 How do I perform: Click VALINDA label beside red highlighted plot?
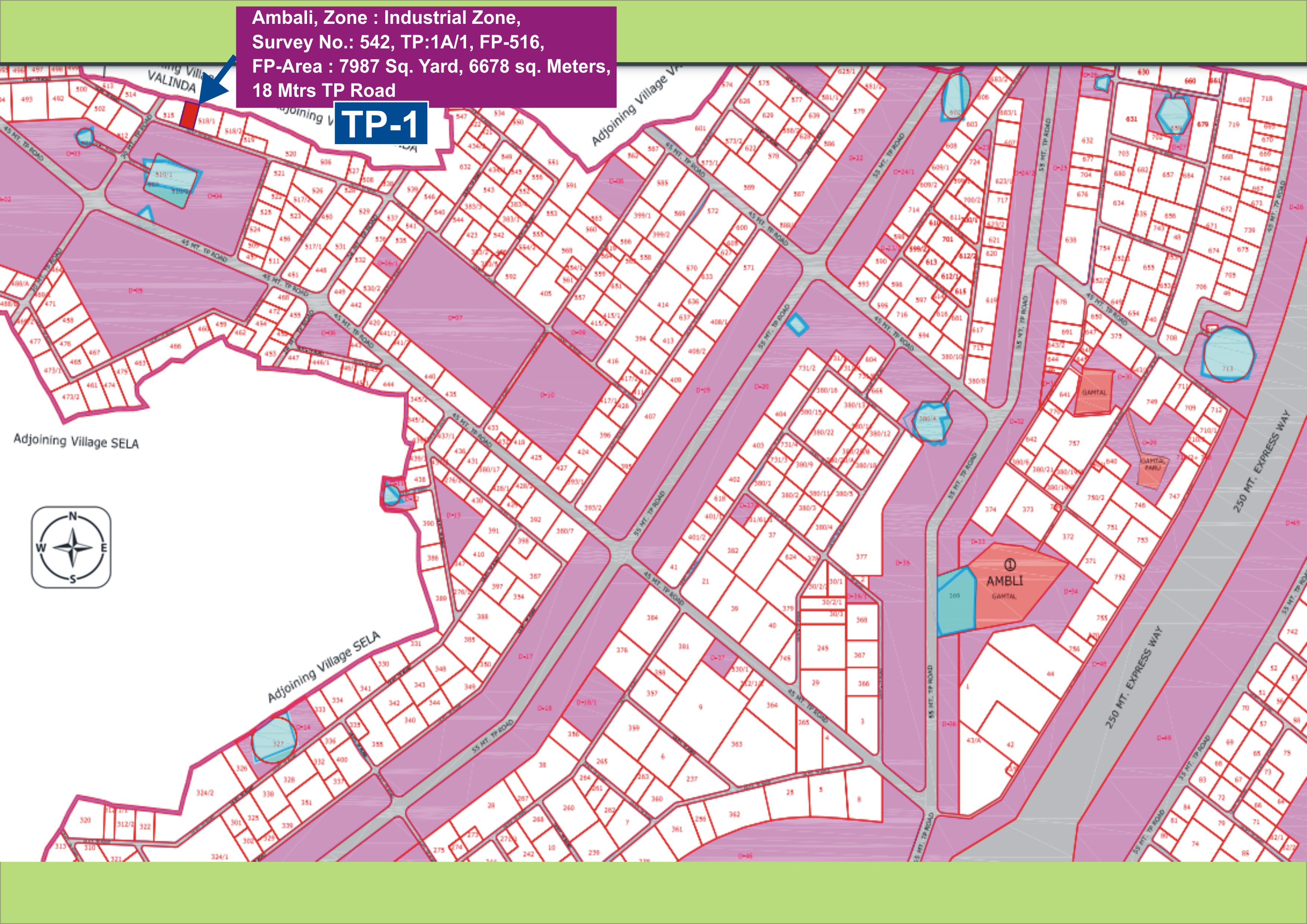tap(171, 82)
